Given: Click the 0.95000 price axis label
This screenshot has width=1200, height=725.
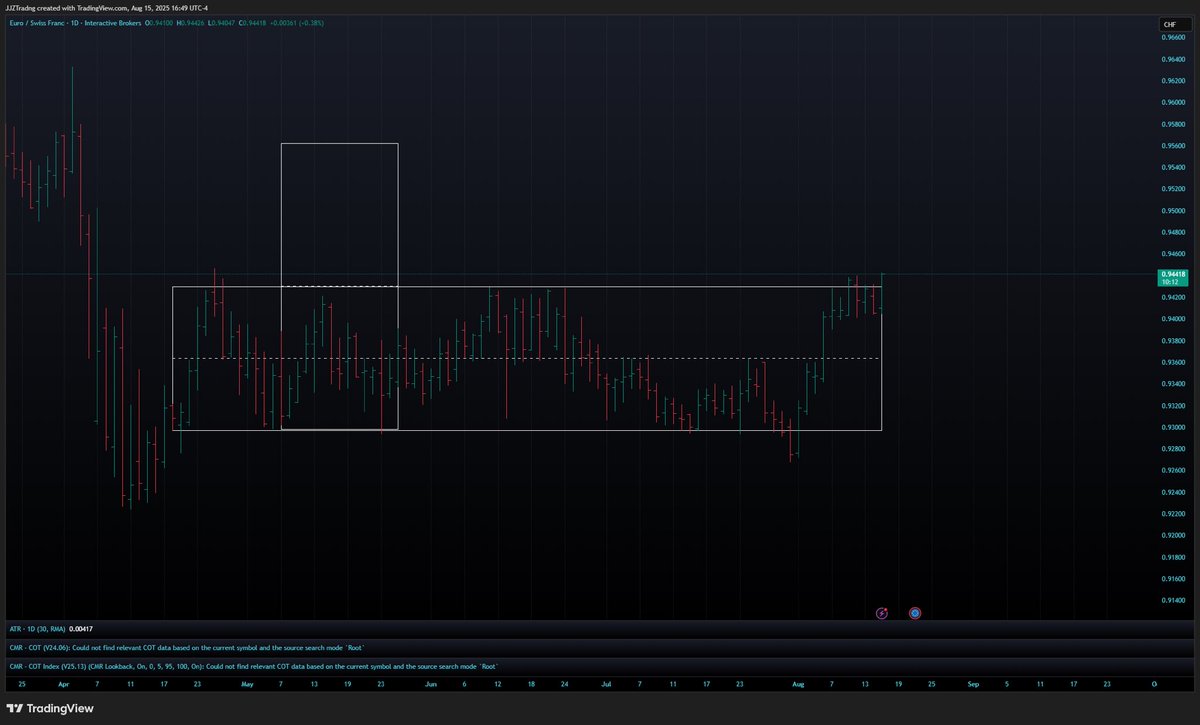Looking at the screenshot, I should [x=1174, y=211].
